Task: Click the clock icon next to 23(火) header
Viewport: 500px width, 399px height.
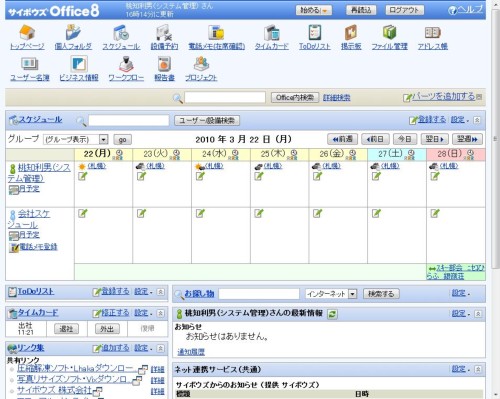Action: click(176, 154)
